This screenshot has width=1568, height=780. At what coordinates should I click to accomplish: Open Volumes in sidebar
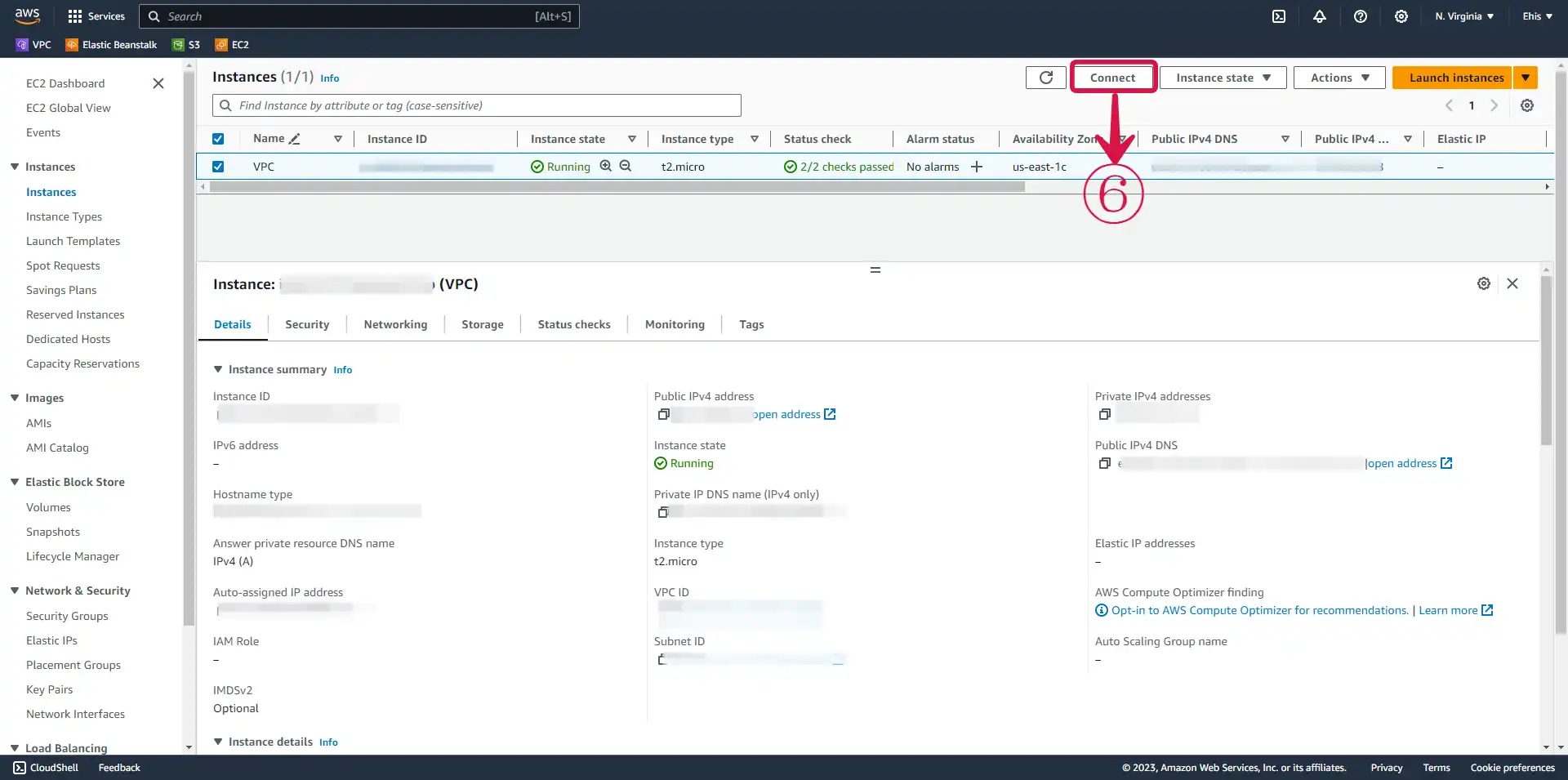(x=48, y=507)
